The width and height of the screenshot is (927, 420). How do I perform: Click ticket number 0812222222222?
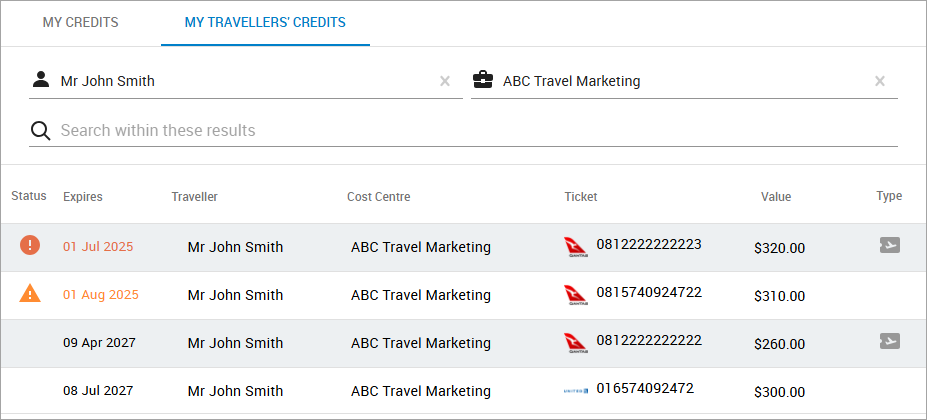click(648, 340)
